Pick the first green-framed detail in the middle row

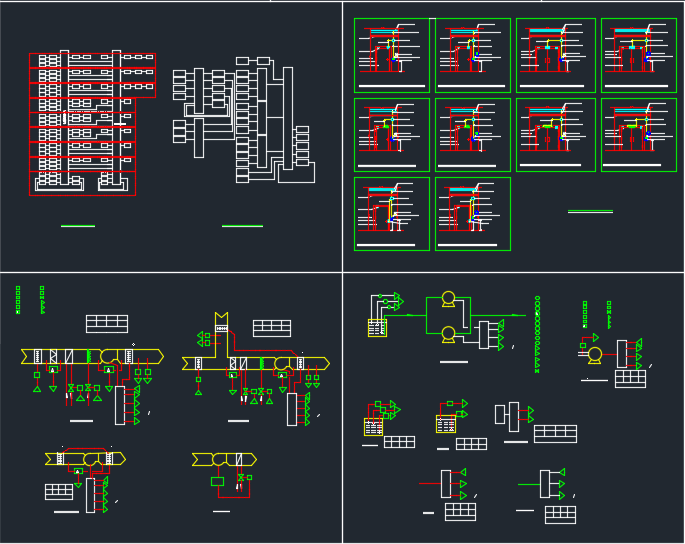tap(392, 135)
